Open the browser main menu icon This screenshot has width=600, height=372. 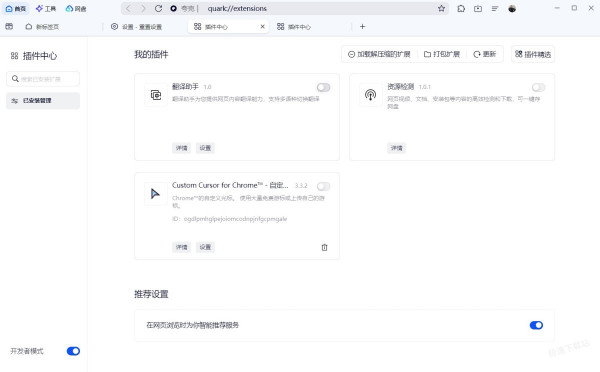coord(495,8)
